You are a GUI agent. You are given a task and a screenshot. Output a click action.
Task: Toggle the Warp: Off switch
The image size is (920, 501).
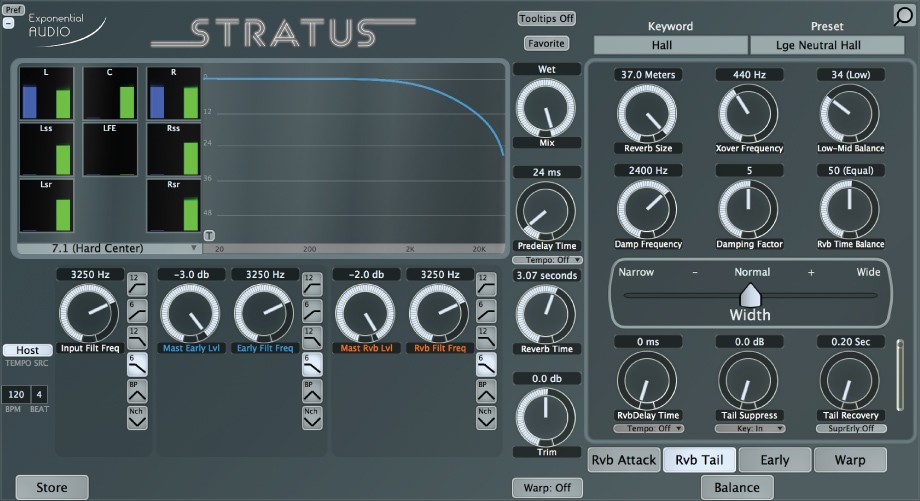click(547, 488)
